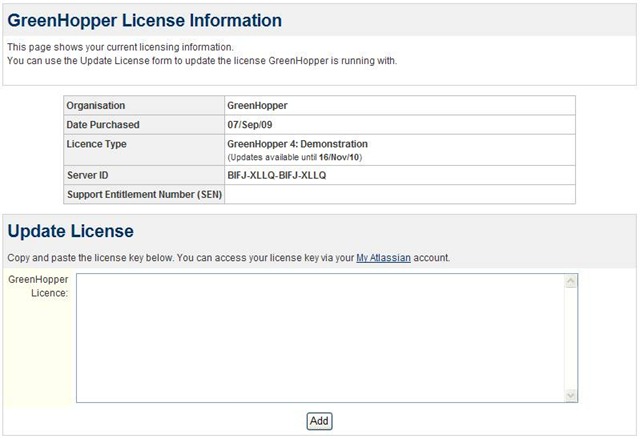Click the Update License heading
Viewport: 640px width, 439px height.
(x=70, y=232)
